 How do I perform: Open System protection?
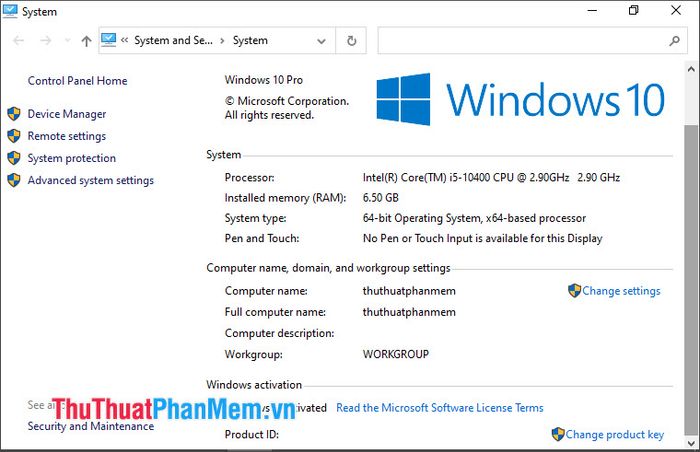click(x=71, y=158)
